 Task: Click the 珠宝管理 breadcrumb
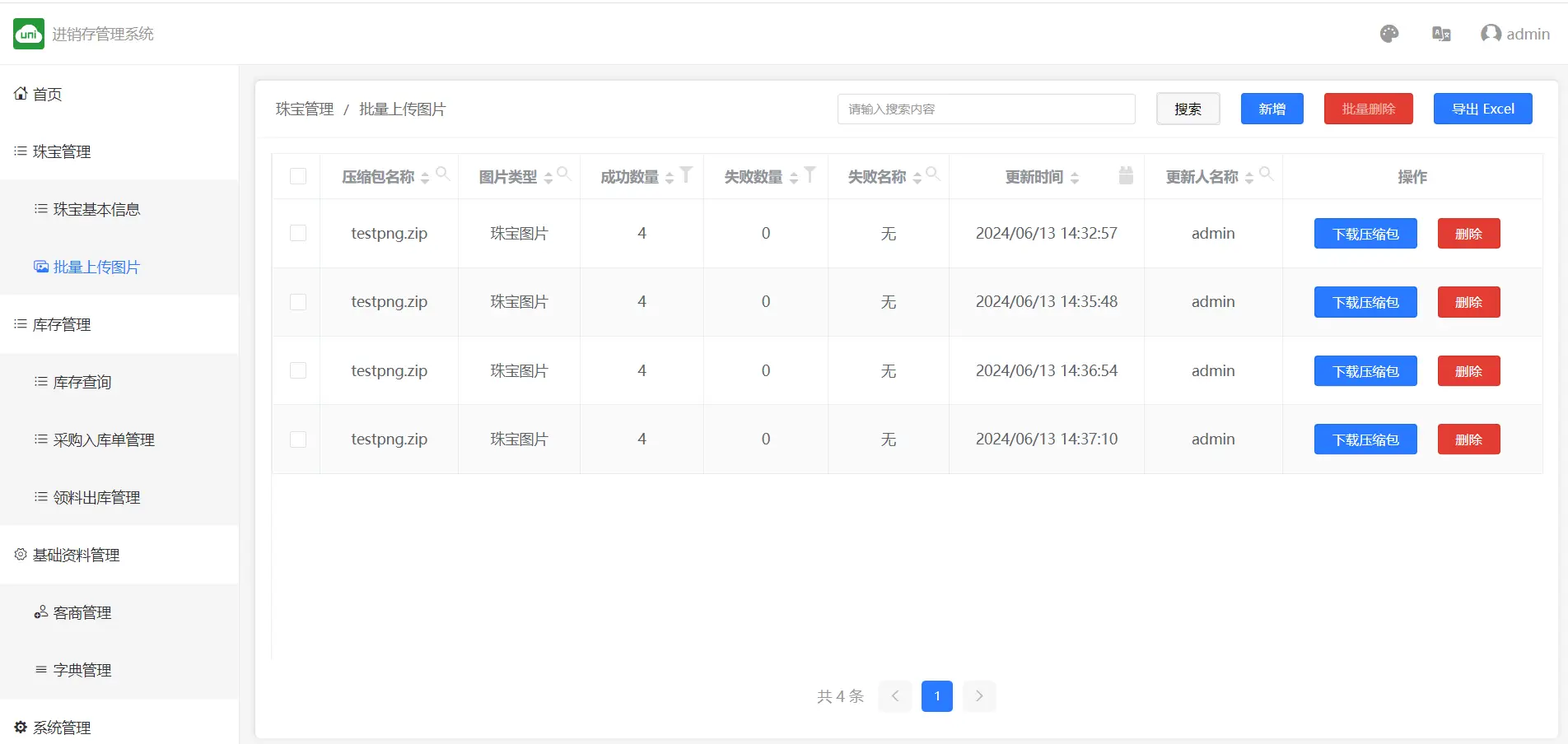click(x=305, y=109)
